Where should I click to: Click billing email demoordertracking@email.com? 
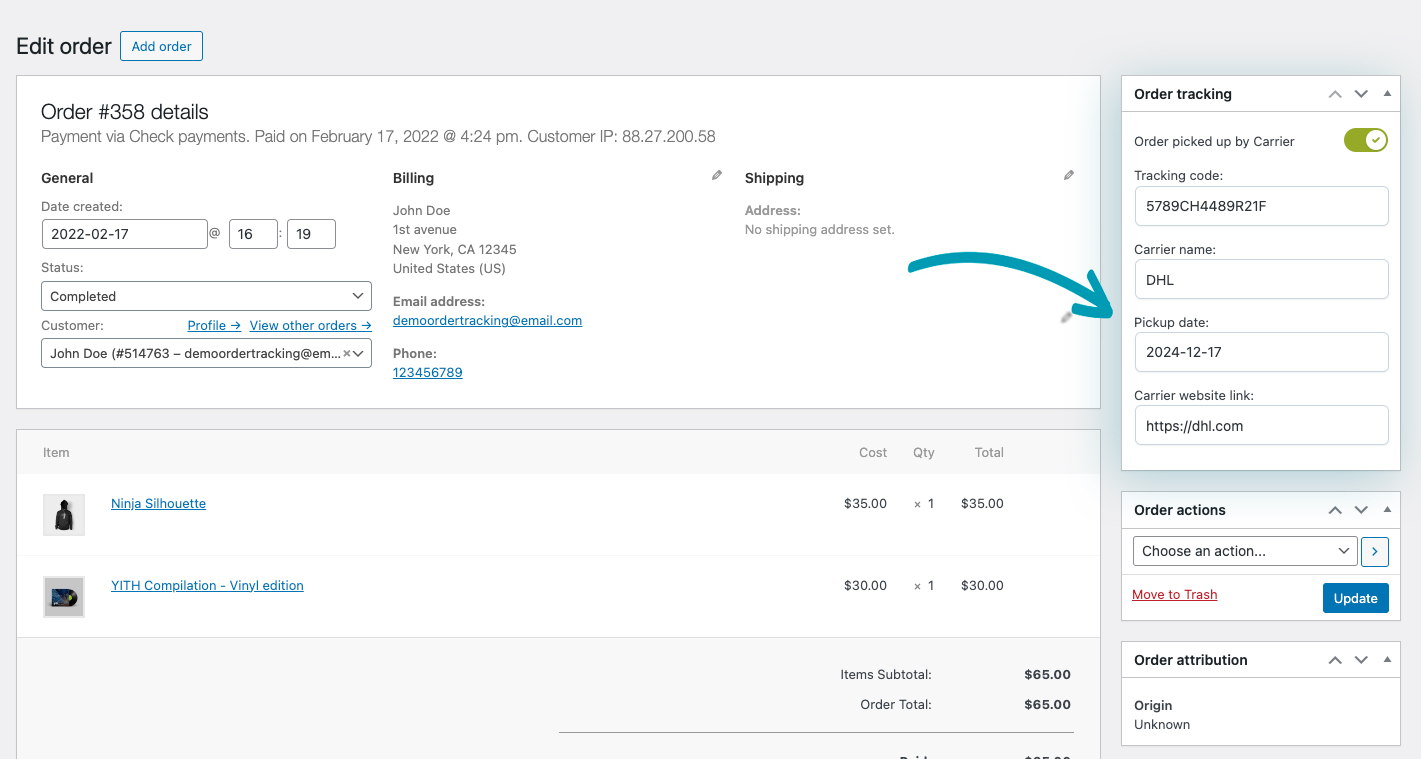(x=487, y=320)
